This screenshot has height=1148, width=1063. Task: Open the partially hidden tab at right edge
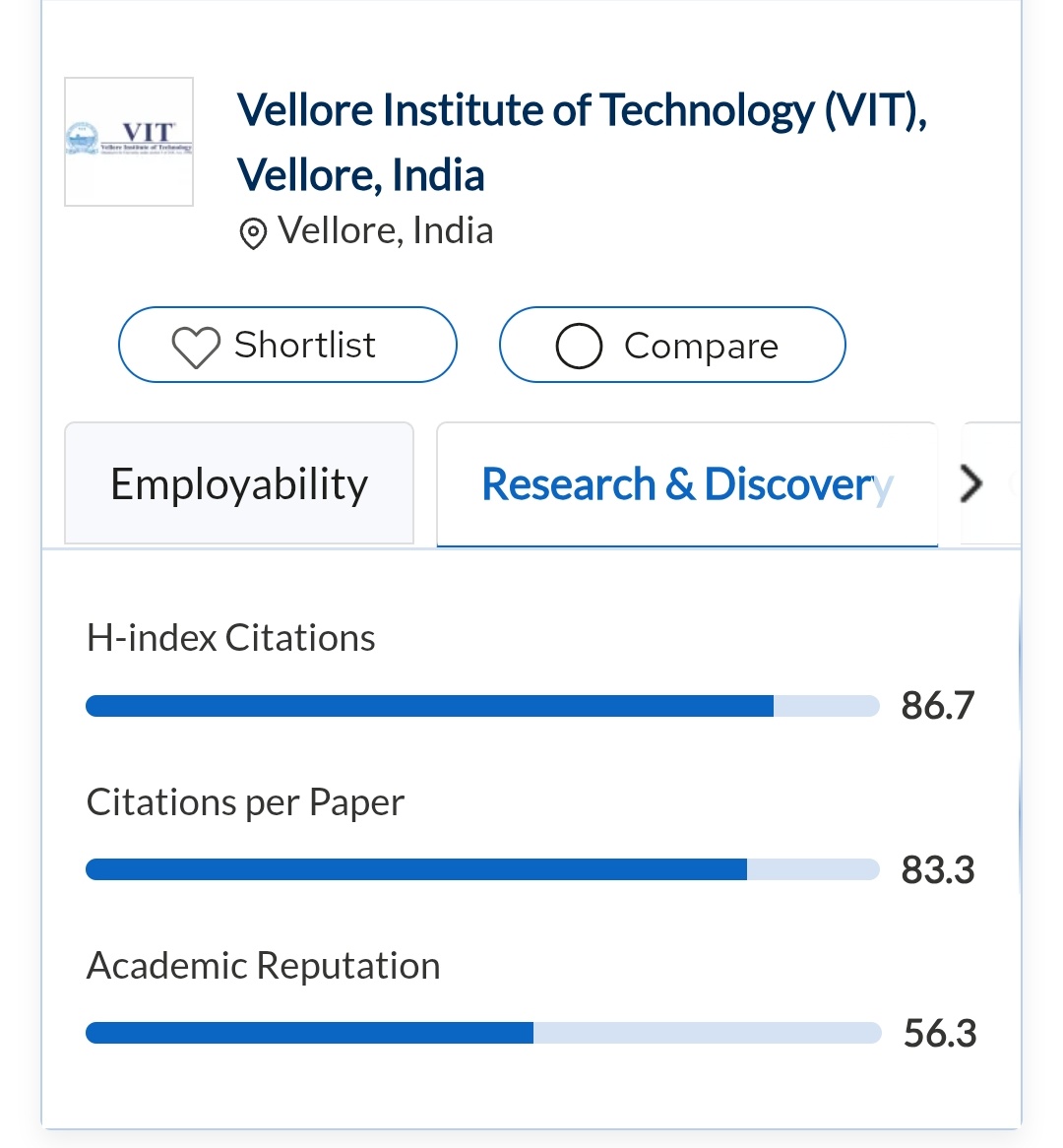coord(992,483)
